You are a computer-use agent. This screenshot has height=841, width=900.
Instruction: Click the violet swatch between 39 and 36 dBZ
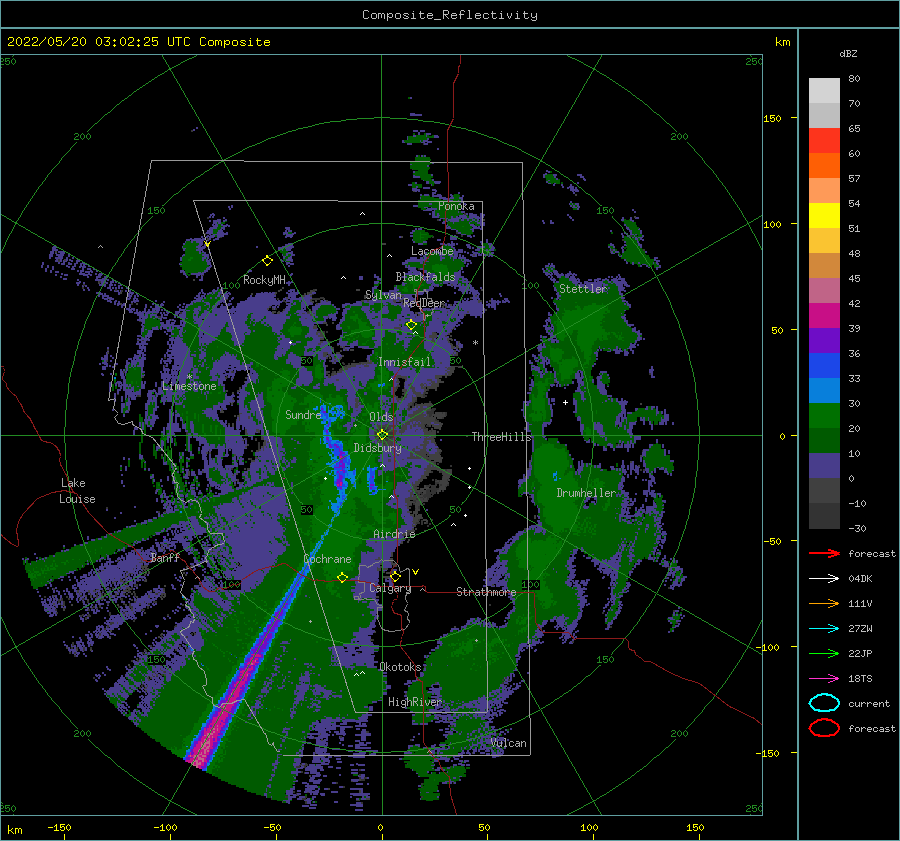[824, 341]
